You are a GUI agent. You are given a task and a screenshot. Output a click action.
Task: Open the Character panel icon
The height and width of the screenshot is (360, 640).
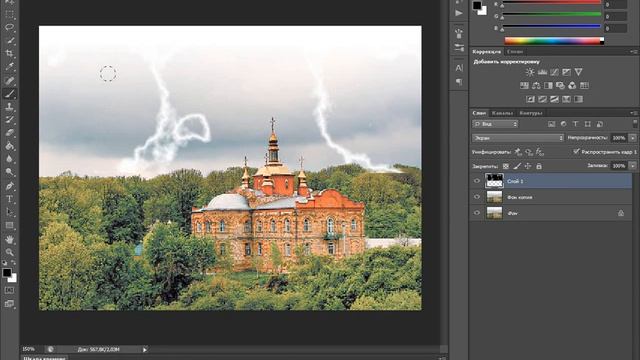coord(459,68)
